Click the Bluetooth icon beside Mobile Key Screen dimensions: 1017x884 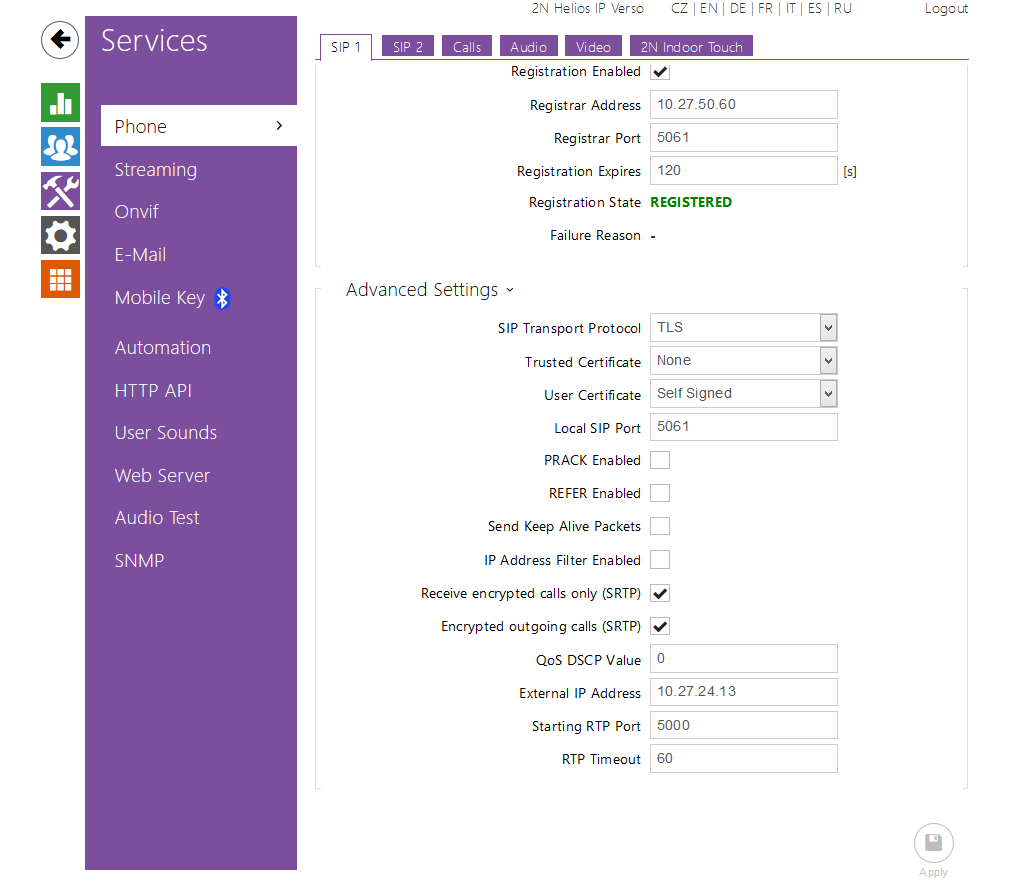click(x=223, y=298)
